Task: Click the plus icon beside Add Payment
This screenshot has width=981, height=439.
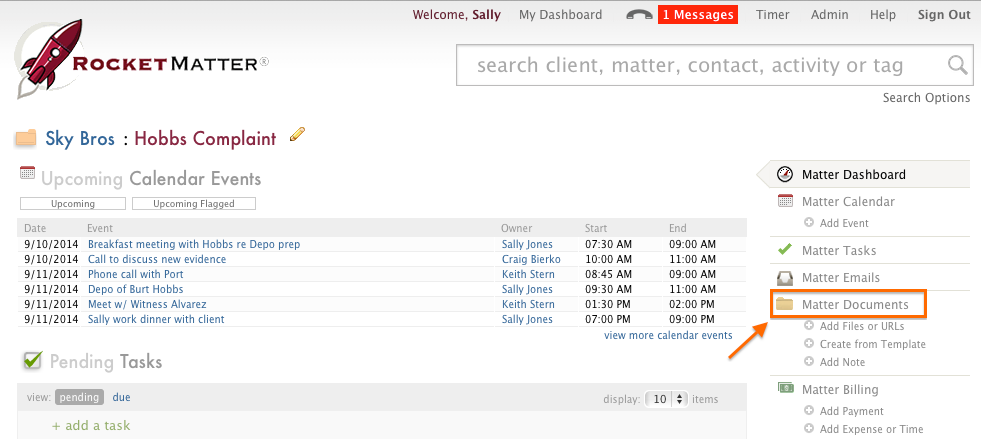Action: tap(809, 411)
